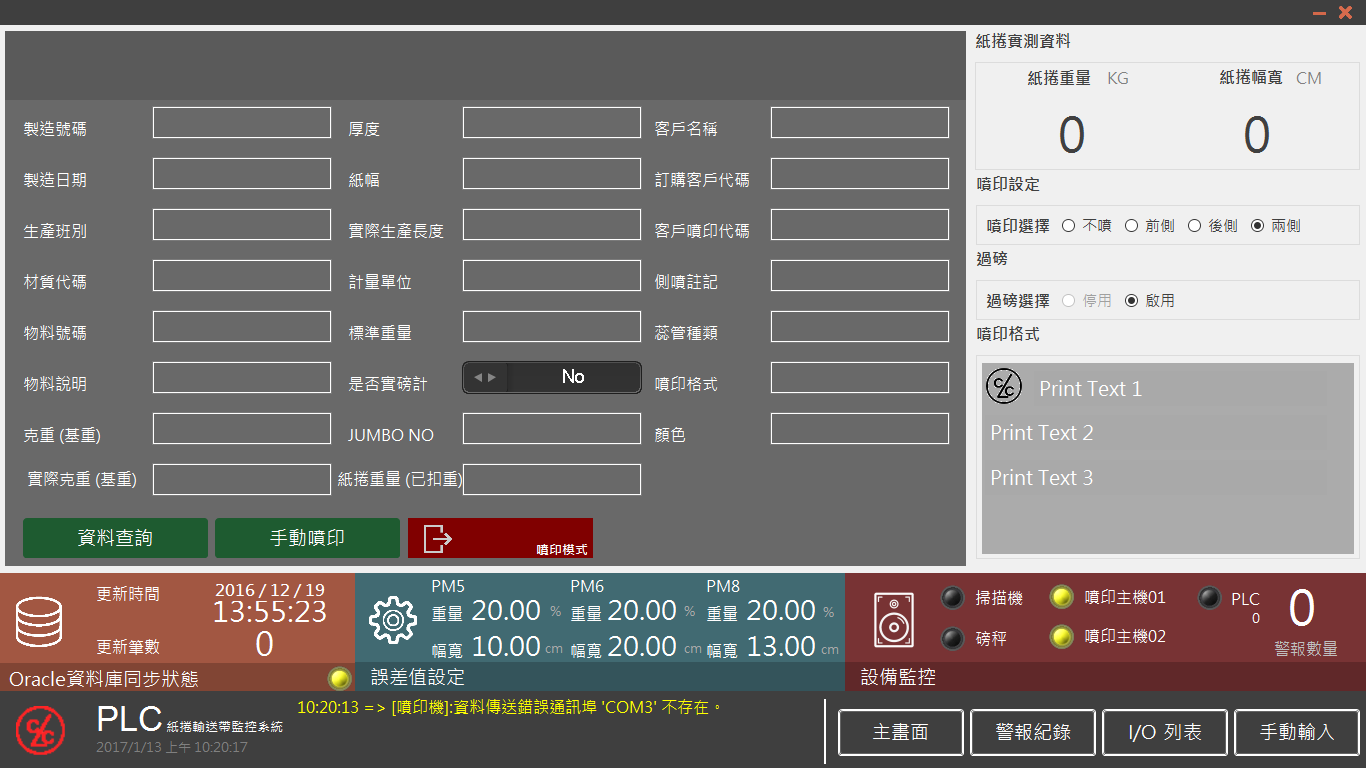Viewport: 1366px width, 768px height.
Task: Click the 製造號碼 input field
Action: pos(242,123)
